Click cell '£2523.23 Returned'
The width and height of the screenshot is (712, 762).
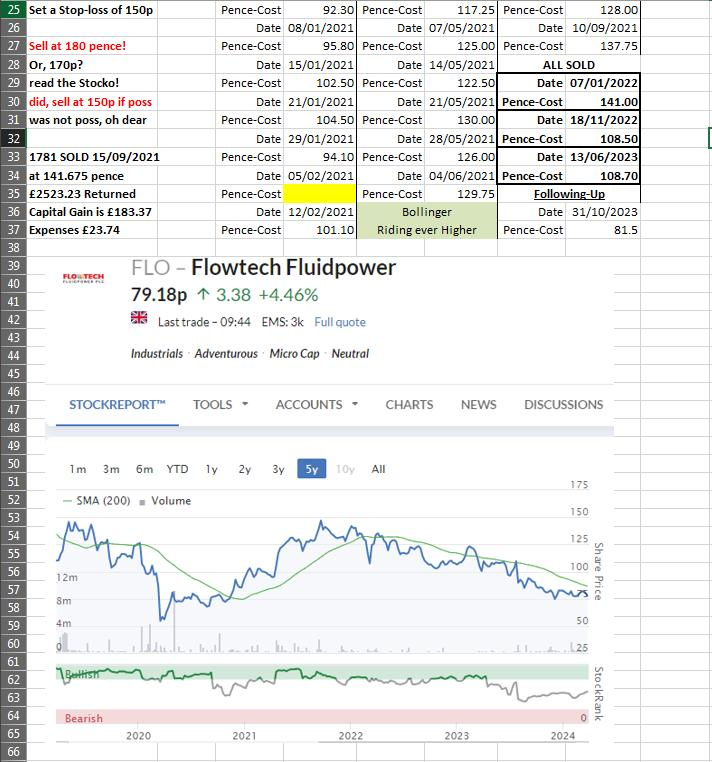point(92,194)
